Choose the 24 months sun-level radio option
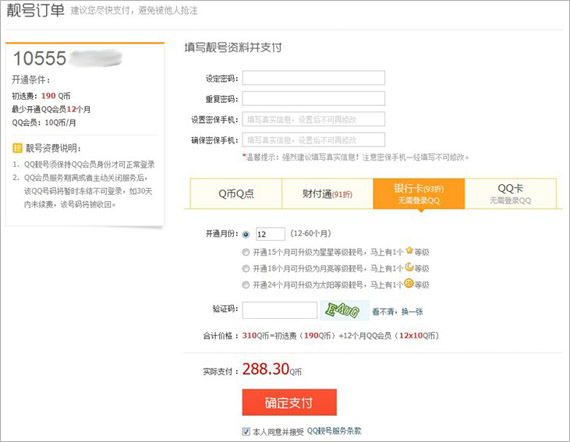570x442 pixels. (x=246, y=285)
